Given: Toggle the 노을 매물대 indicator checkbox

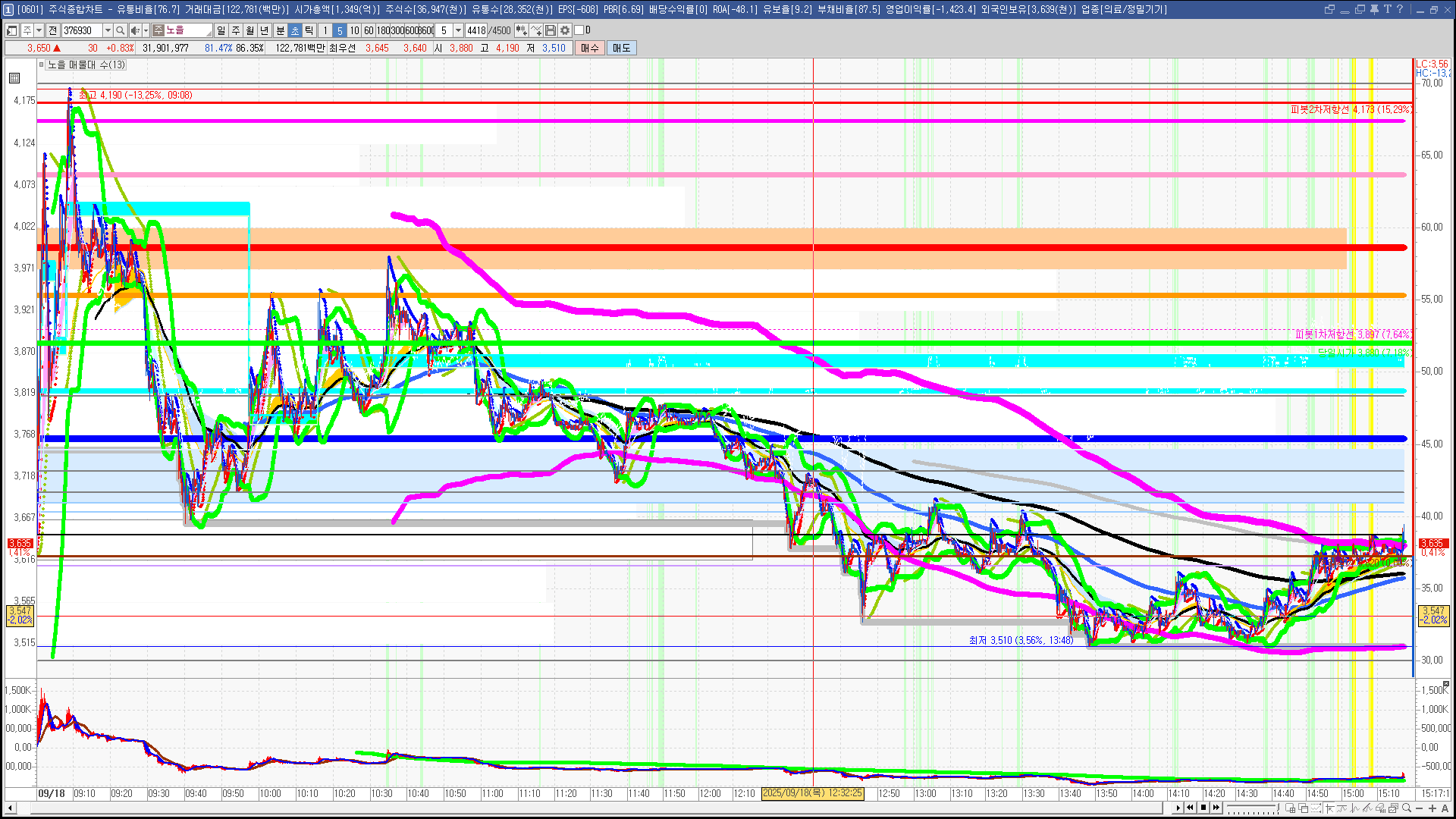Looking at the screenshot, I should pyautogui.click(x=42, y=64).
